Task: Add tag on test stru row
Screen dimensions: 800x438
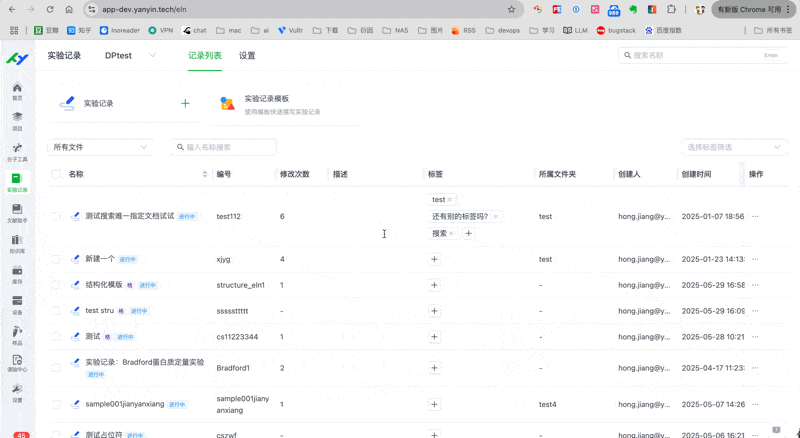Action: click(434, 311)
